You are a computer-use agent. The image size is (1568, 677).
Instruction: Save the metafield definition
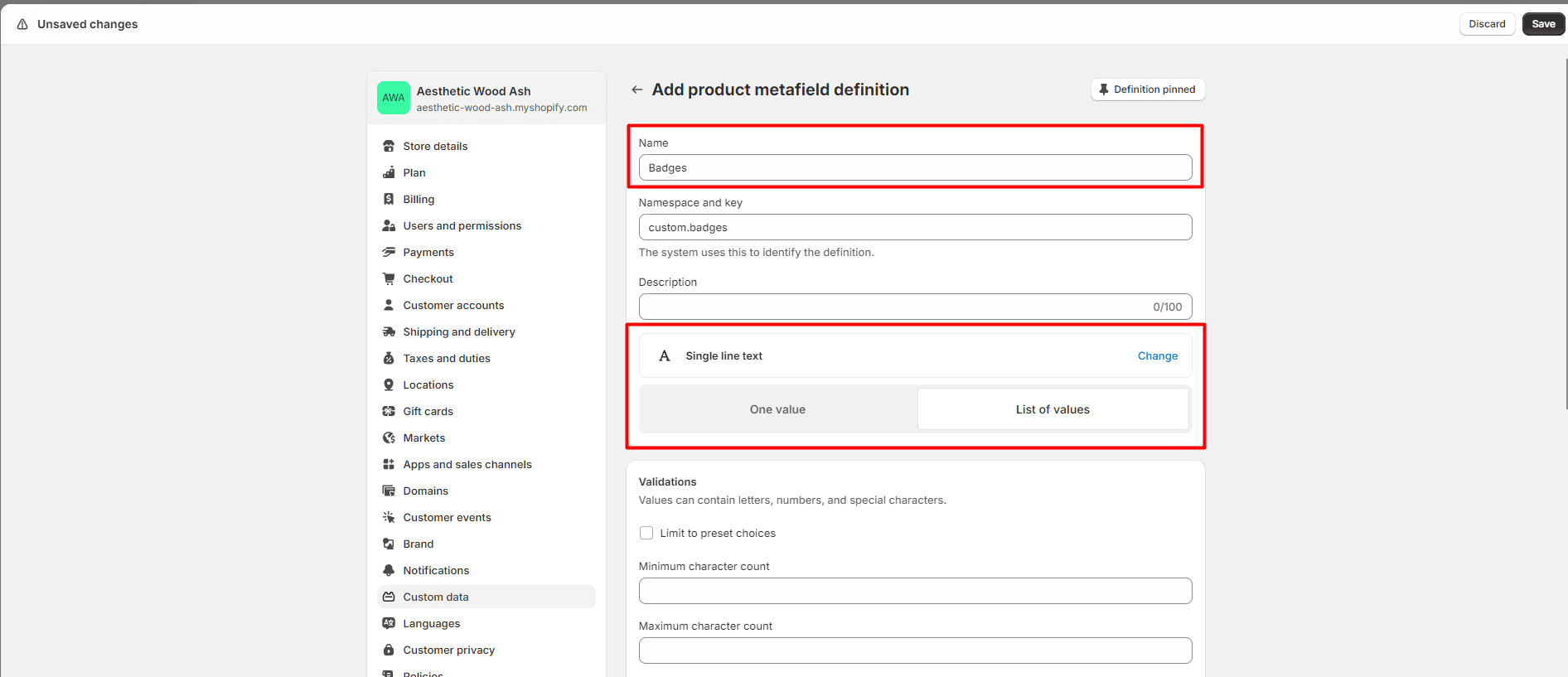pos(1543,24)
